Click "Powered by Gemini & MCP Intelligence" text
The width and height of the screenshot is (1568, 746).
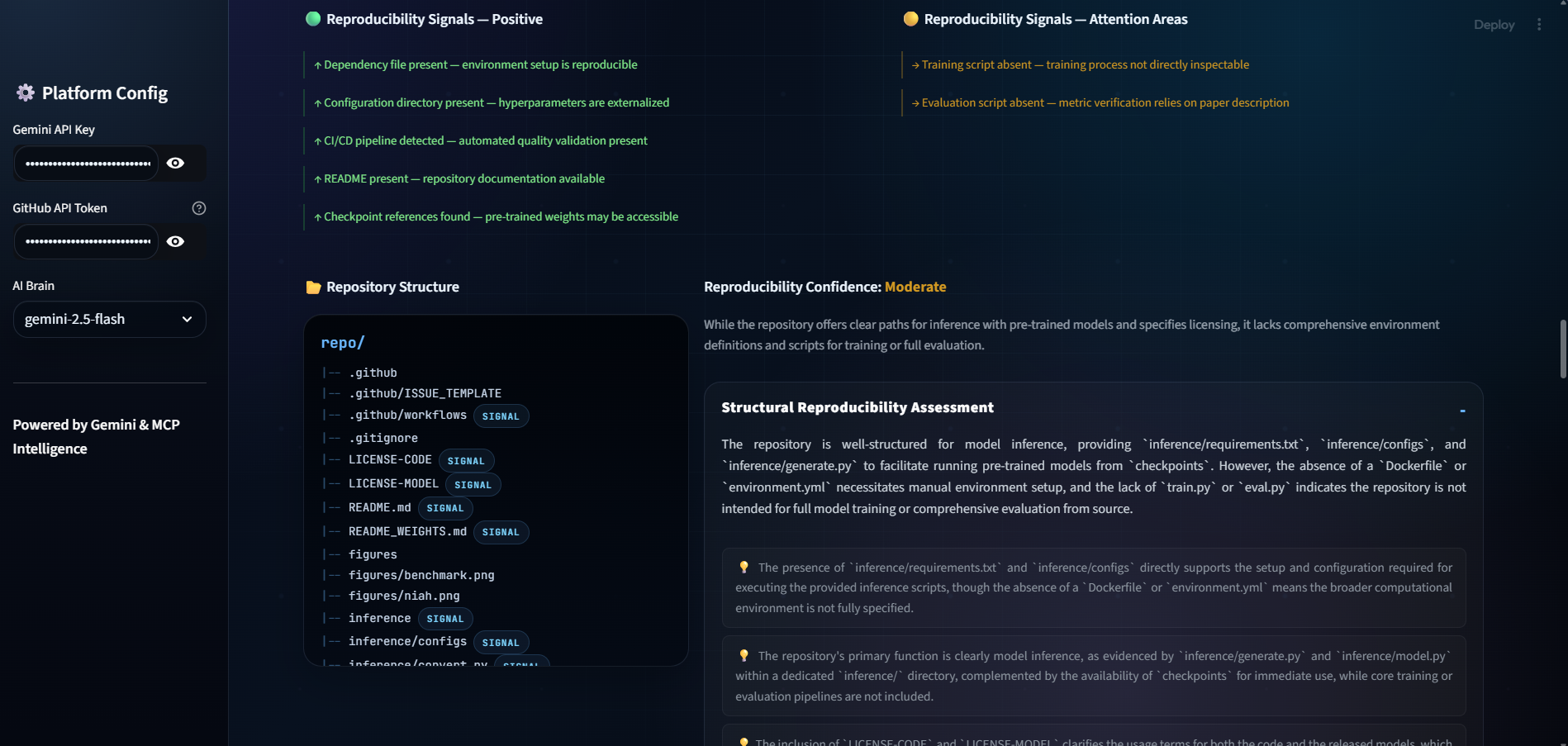96,436
